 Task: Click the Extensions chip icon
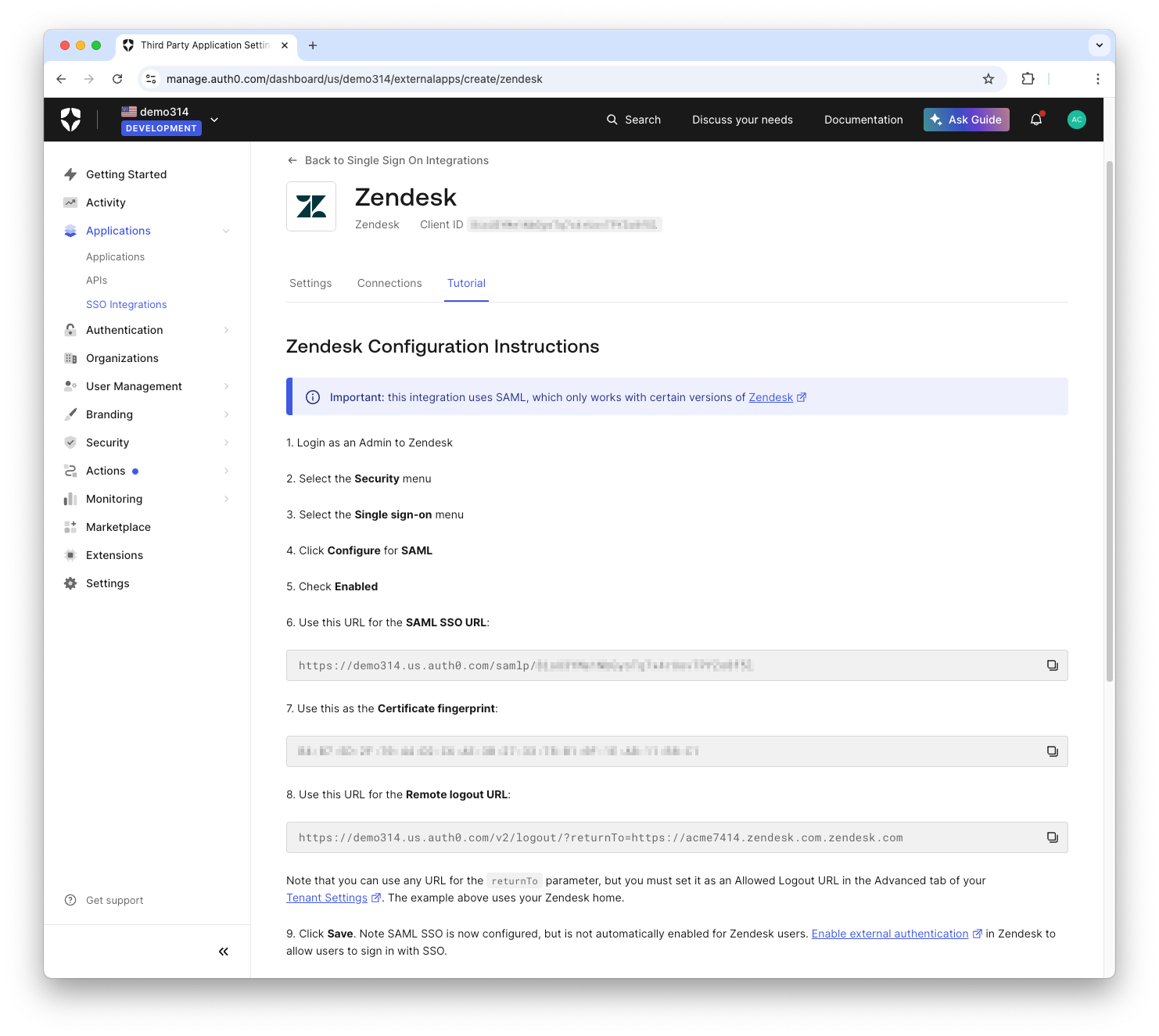pos(70,555)
